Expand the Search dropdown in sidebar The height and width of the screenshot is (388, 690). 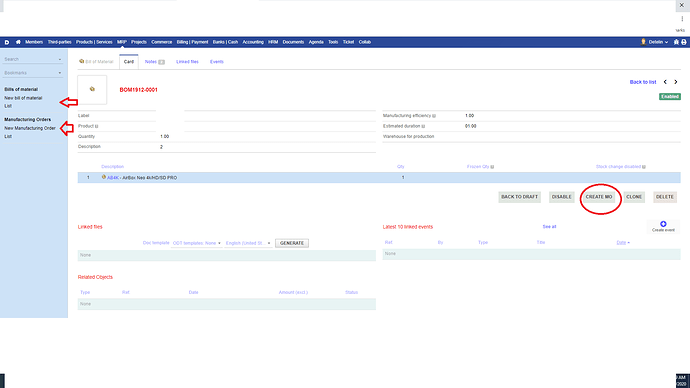click(33, 59)
